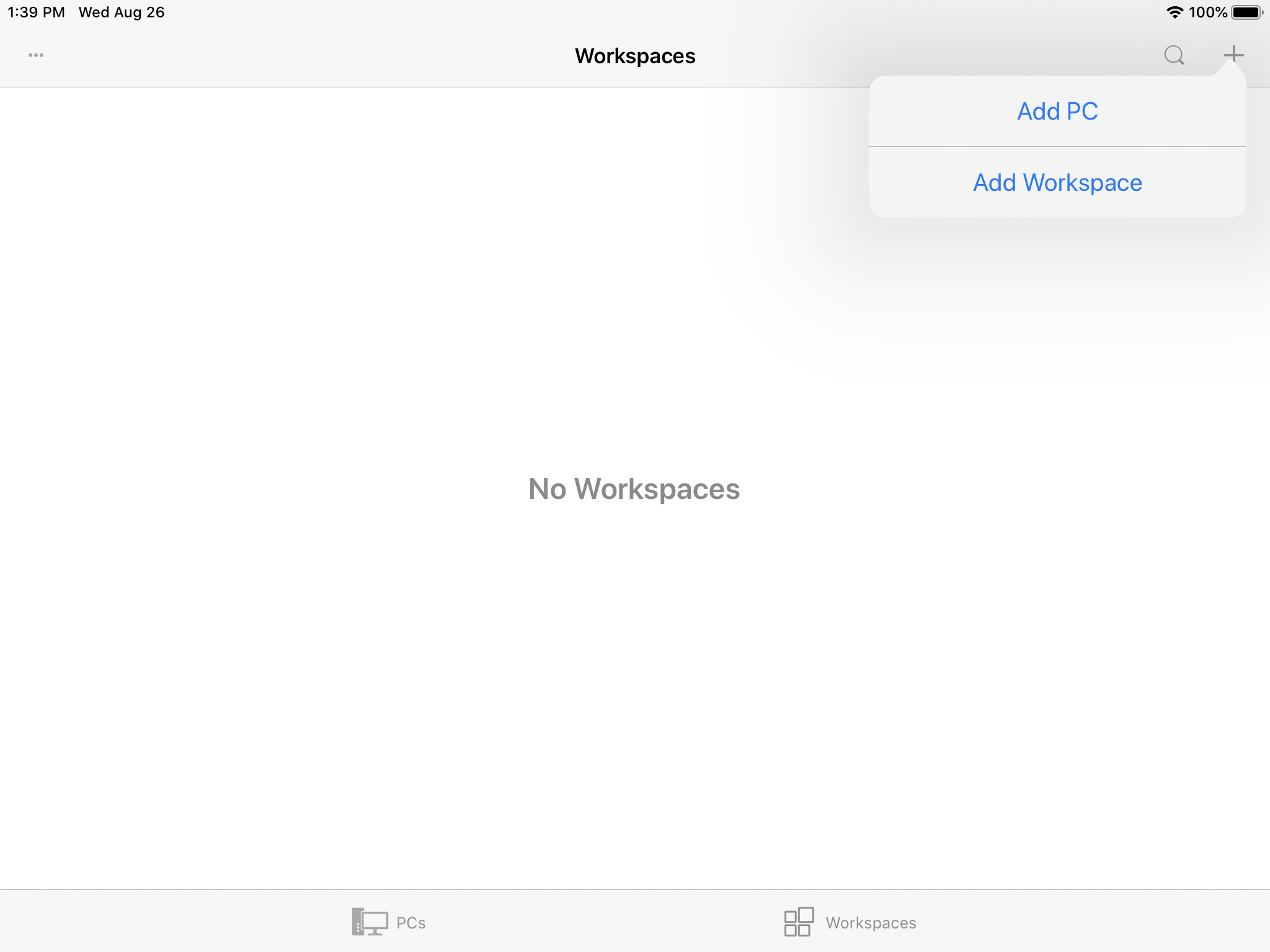The image size is (1270, 952).
Task: Tap the computer monitor PCs icon
Action: pos(370,922)
